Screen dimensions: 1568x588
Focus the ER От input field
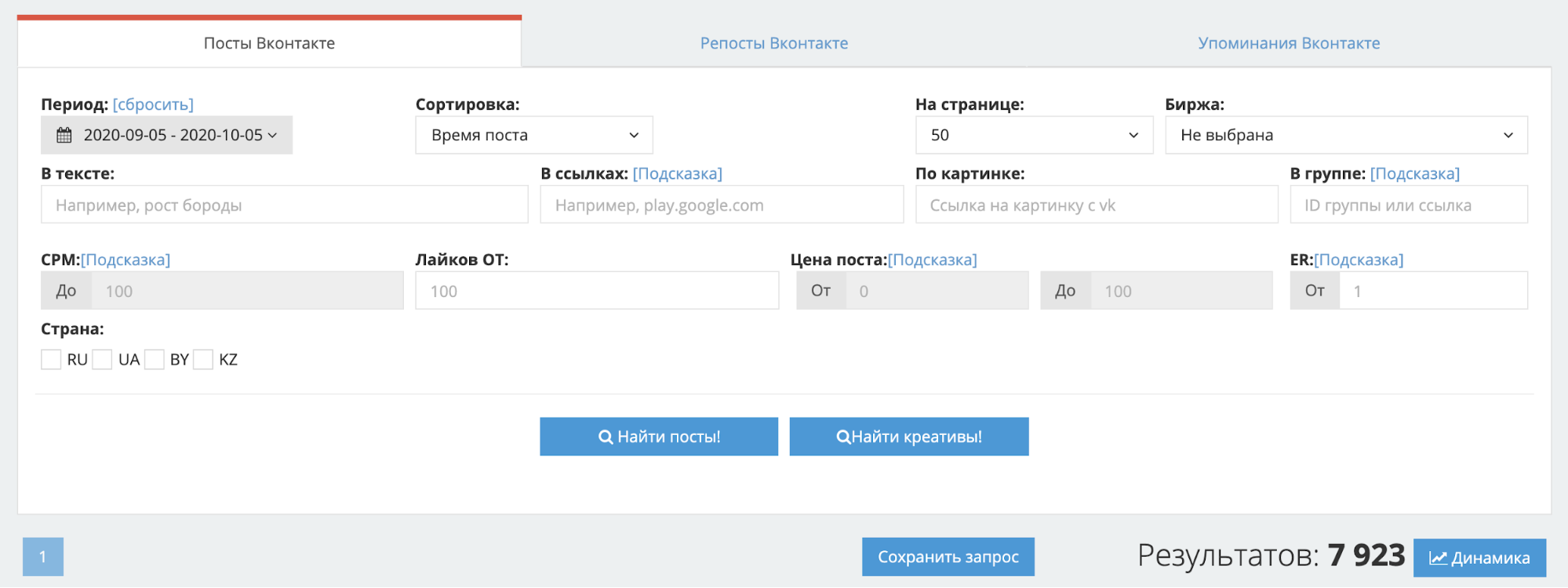pos(1433,291)
